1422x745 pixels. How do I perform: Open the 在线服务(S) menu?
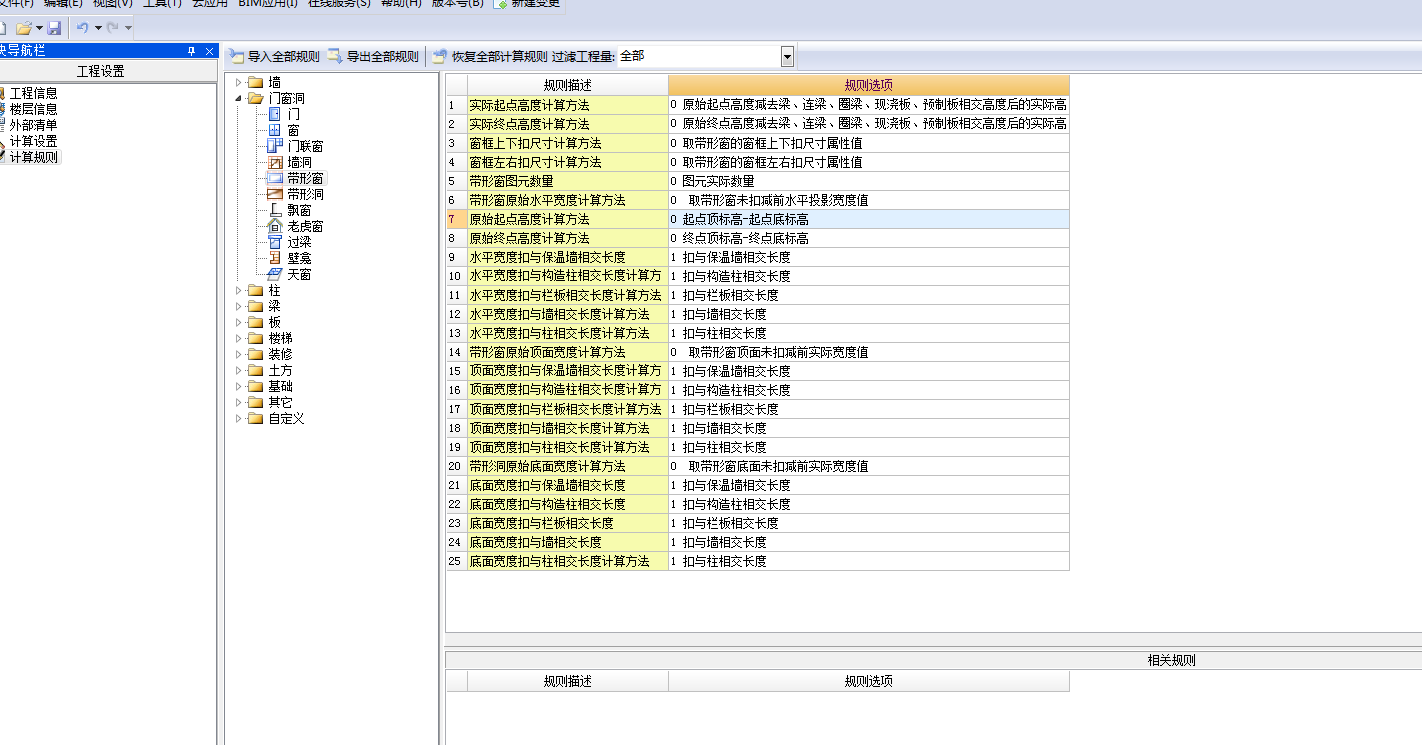click(x=338, y=4)
